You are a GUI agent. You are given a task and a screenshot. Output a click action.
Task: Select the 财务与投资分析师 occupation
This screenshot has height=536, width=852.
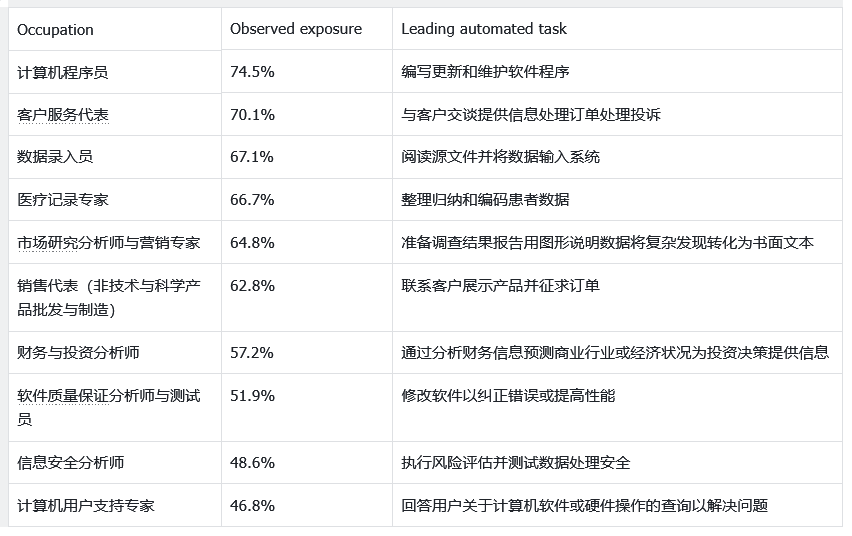pos(78,353)
